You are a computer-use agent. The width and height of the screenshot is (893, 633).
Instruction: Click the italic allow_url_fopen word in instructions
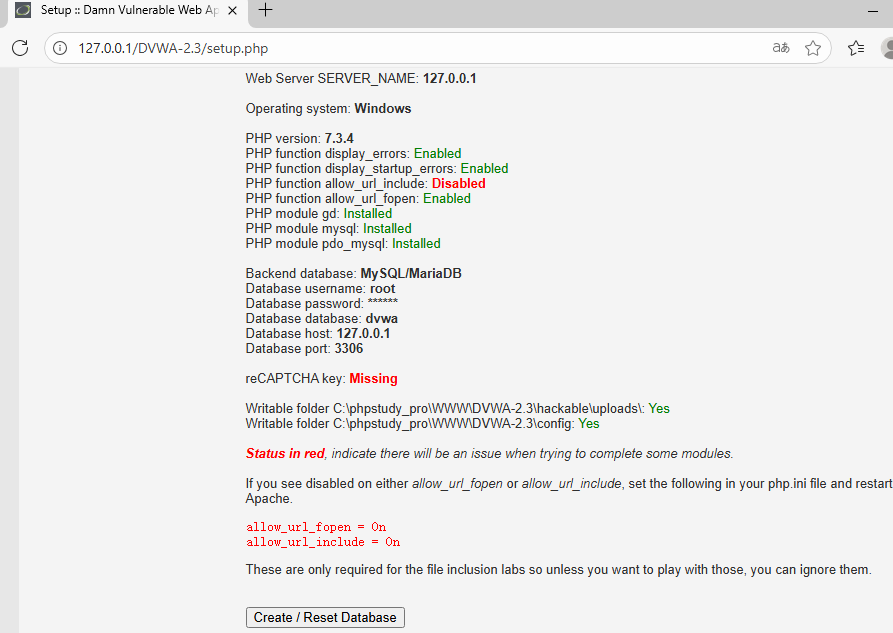pos(457,484)
